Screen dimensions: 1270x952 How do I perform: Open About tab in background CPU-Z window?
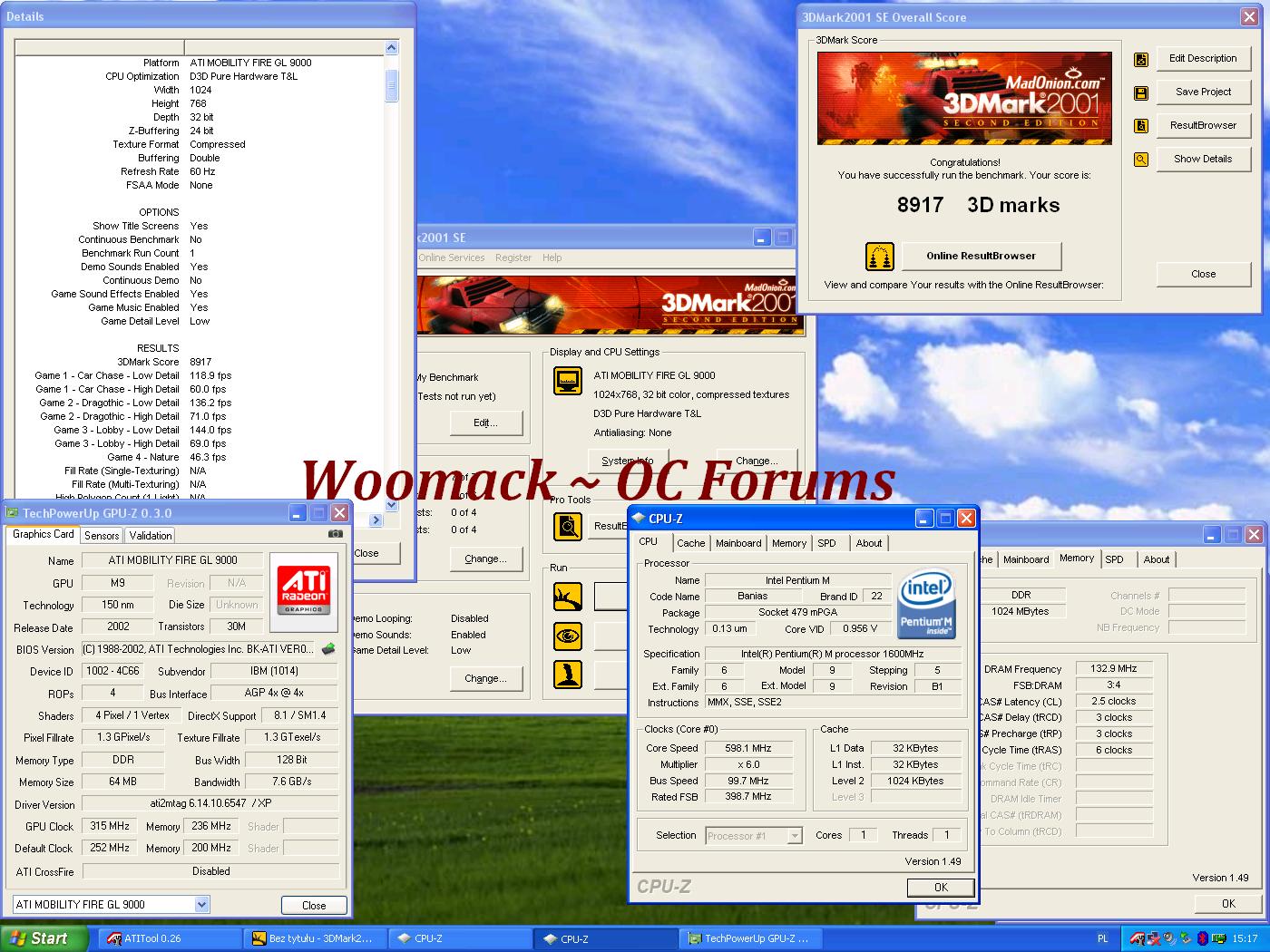click(1157, 559)
